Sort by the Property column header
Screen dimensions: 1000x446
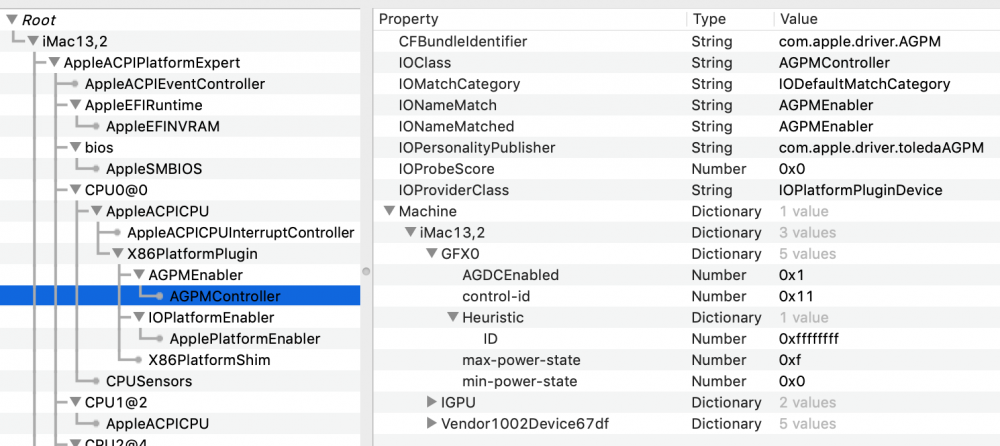coord(529,20)
